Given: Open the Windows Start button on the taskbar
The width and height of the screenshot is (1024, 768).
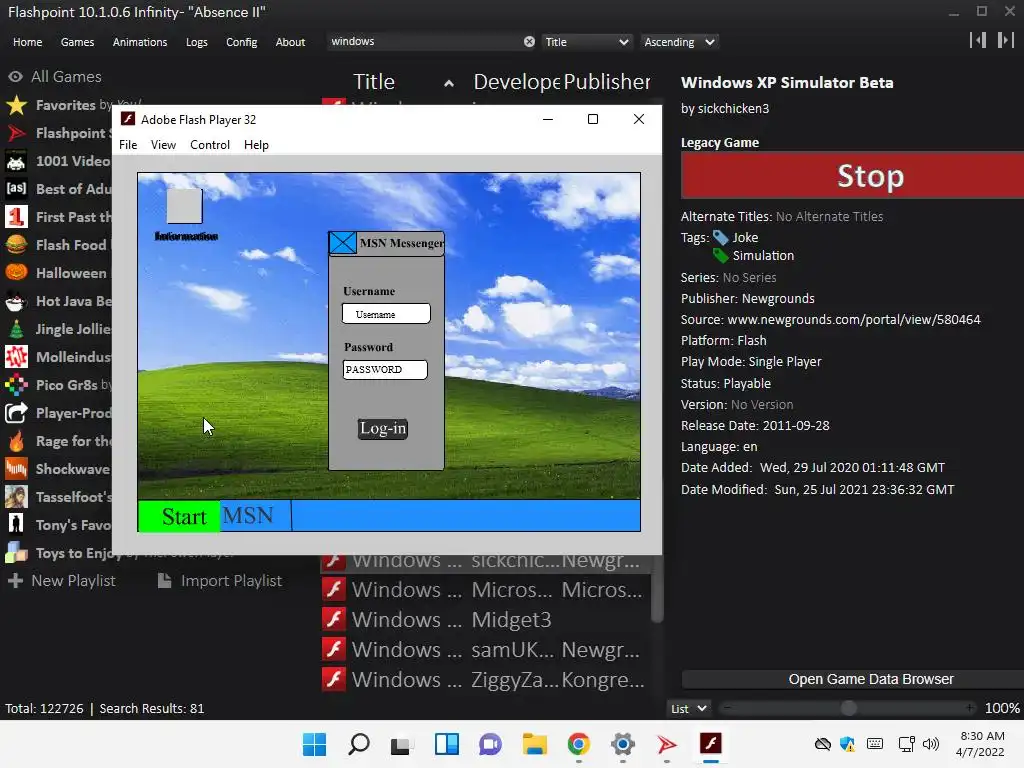Looking at the screenshot, I should coord(314,744).
